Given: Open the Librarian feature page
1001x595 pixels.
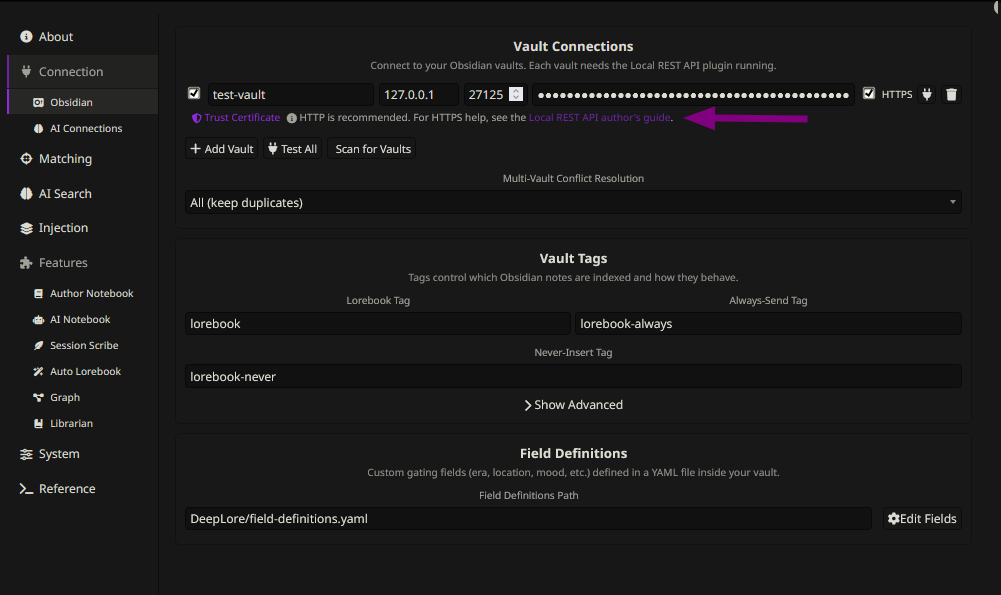Looking at the screenshot, I should click(71, 424).
